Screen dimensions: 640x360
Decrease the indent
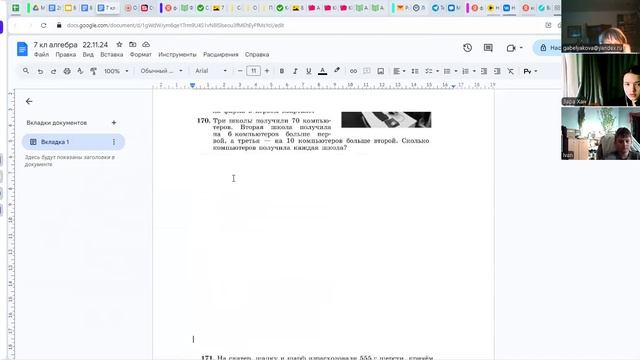pos(484,71)
